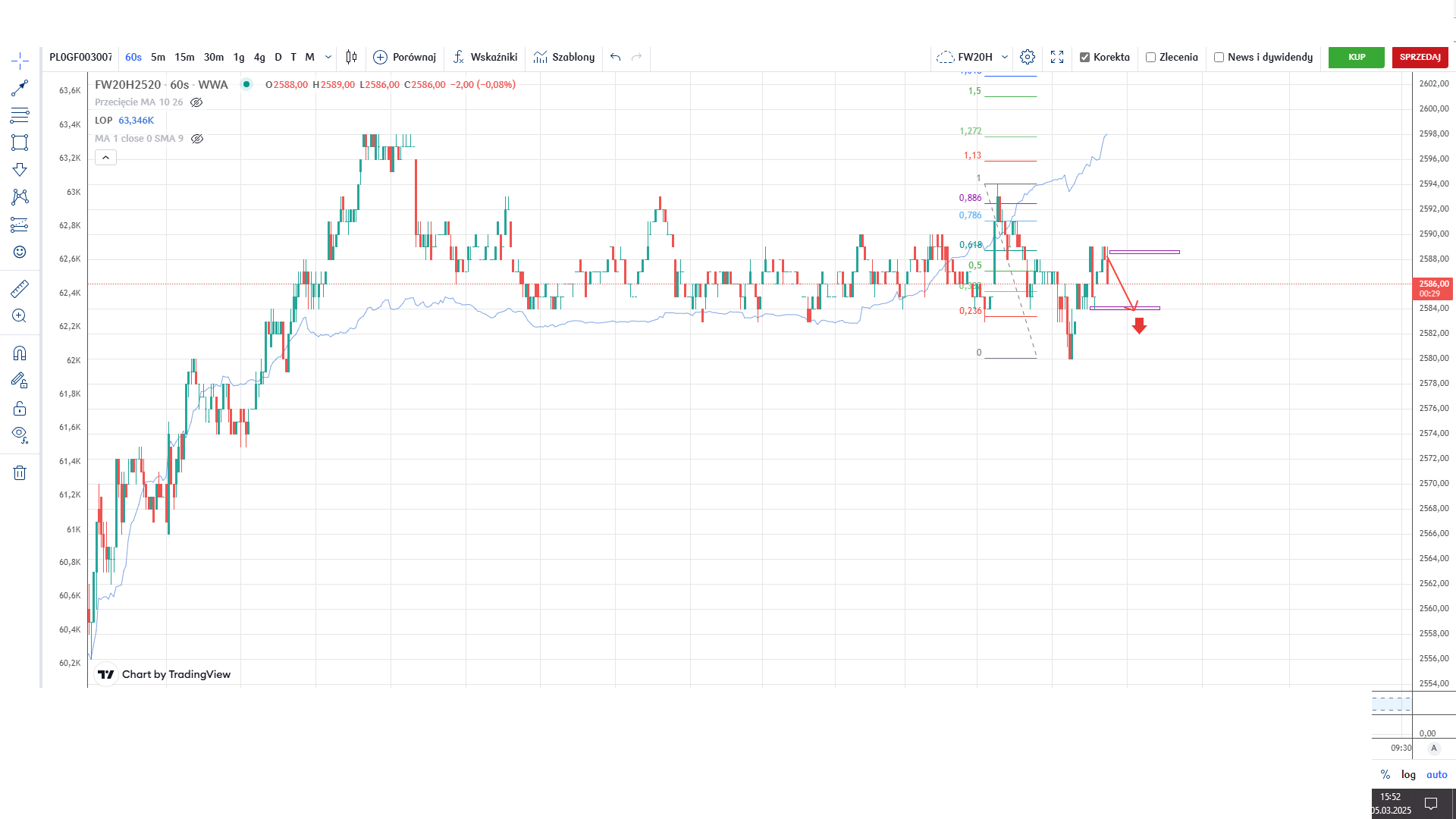Undo the last chart action
Viewport: 1456px width, 819px height.
[x=616, y=57]
